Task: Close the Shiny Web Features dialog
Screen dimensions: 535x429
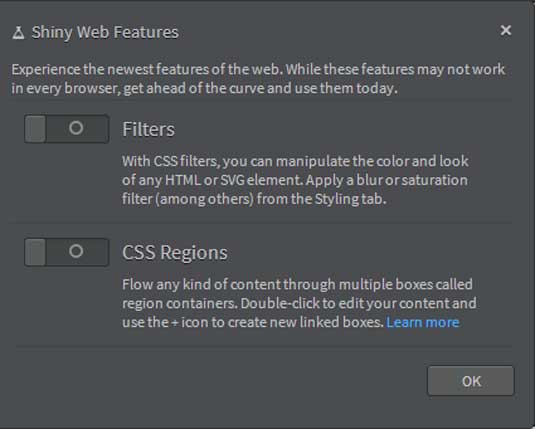Action: click(x=506, y=30)
